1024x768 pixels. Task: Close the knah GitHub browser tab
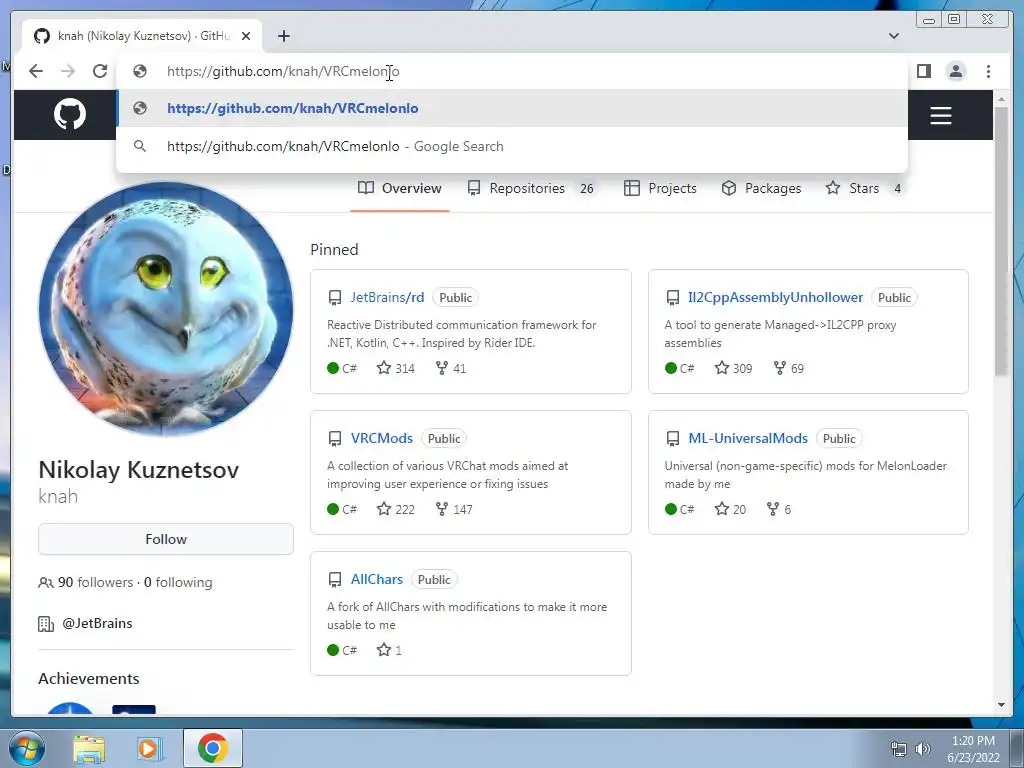pyautogui.click(x=246, y=36)
